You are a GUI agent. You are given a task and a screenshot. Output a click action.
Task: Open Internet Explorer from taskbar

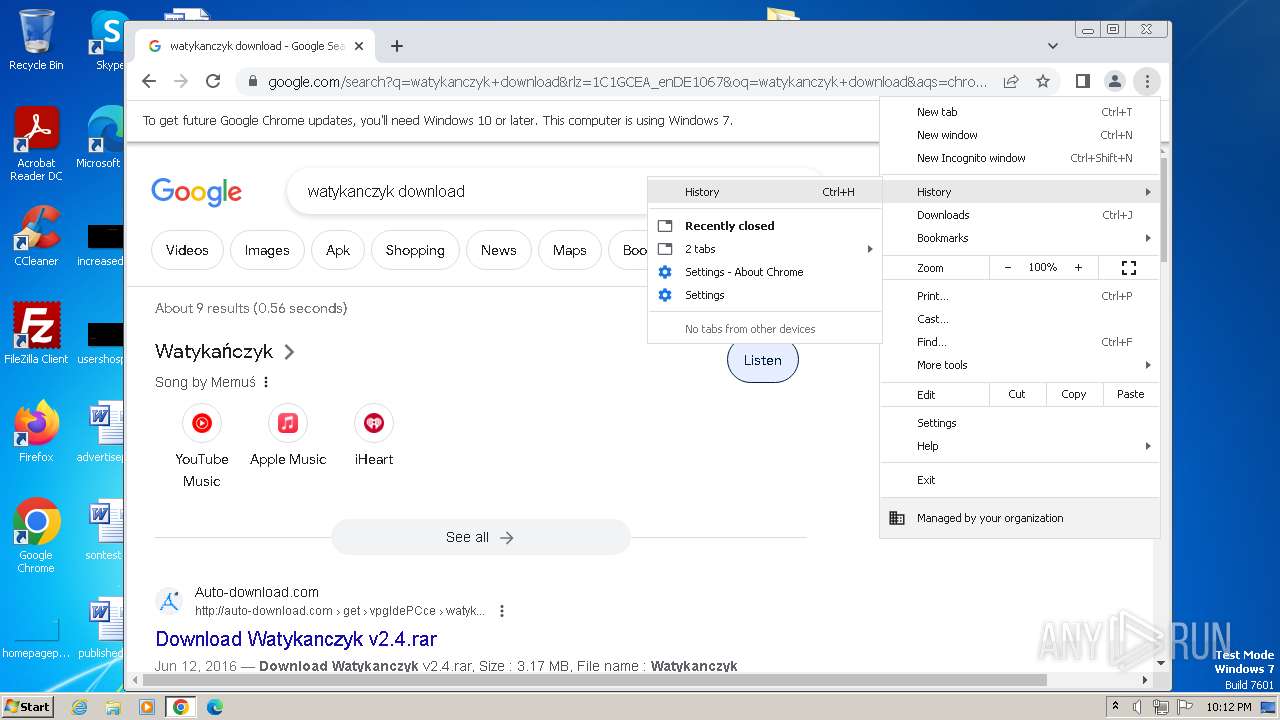[x=80, y=707]
